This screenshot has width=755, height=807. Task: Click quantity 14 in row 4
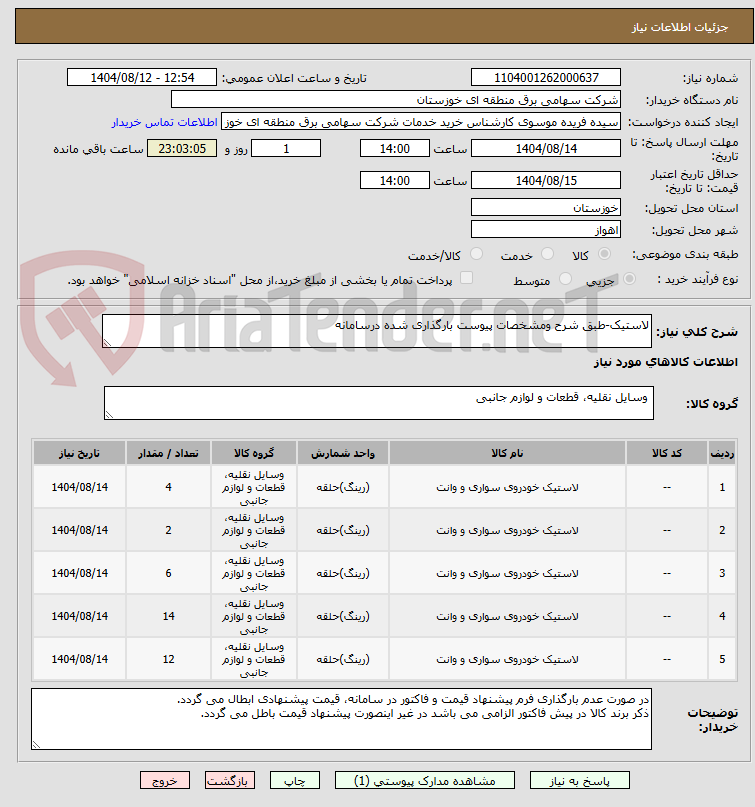coord(168,616)
